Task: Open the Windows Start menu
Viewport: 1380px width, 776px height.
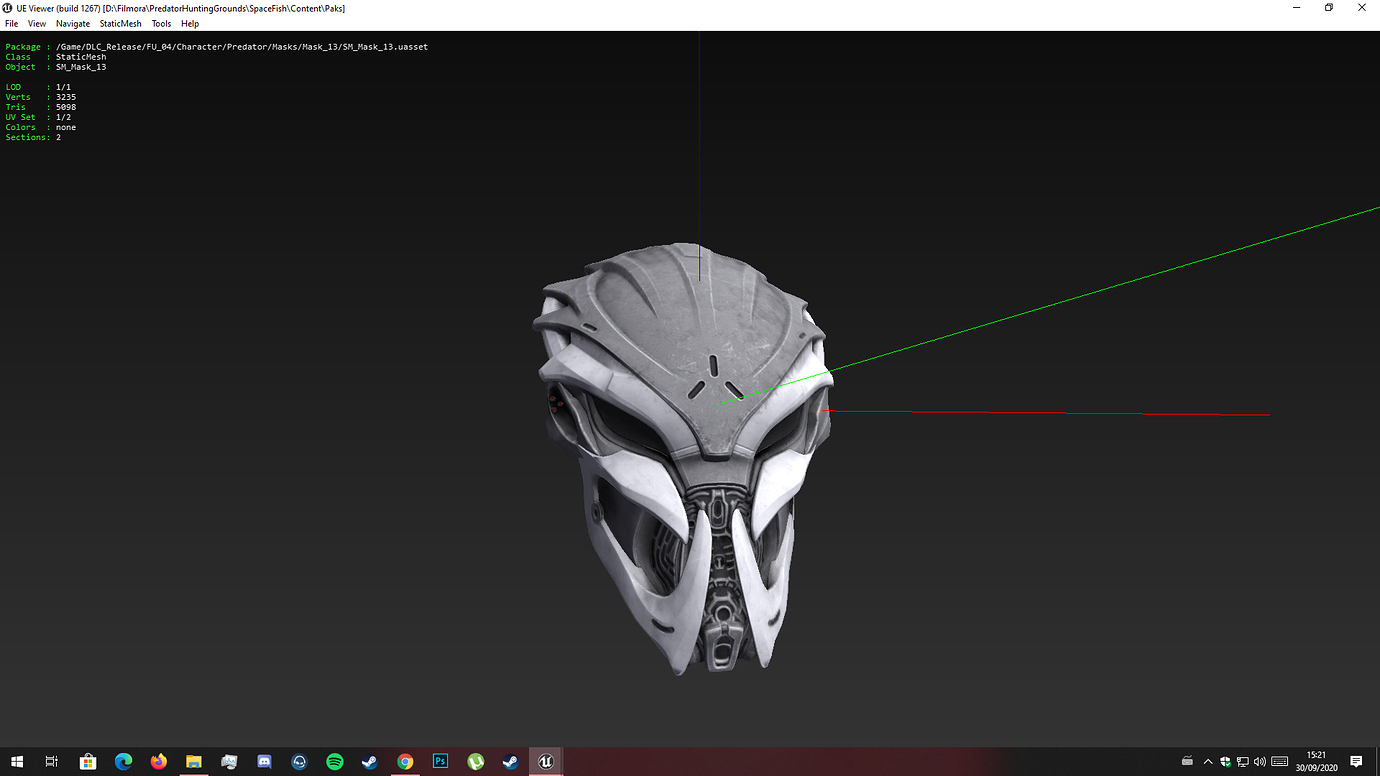Action: tap(17, 761)
